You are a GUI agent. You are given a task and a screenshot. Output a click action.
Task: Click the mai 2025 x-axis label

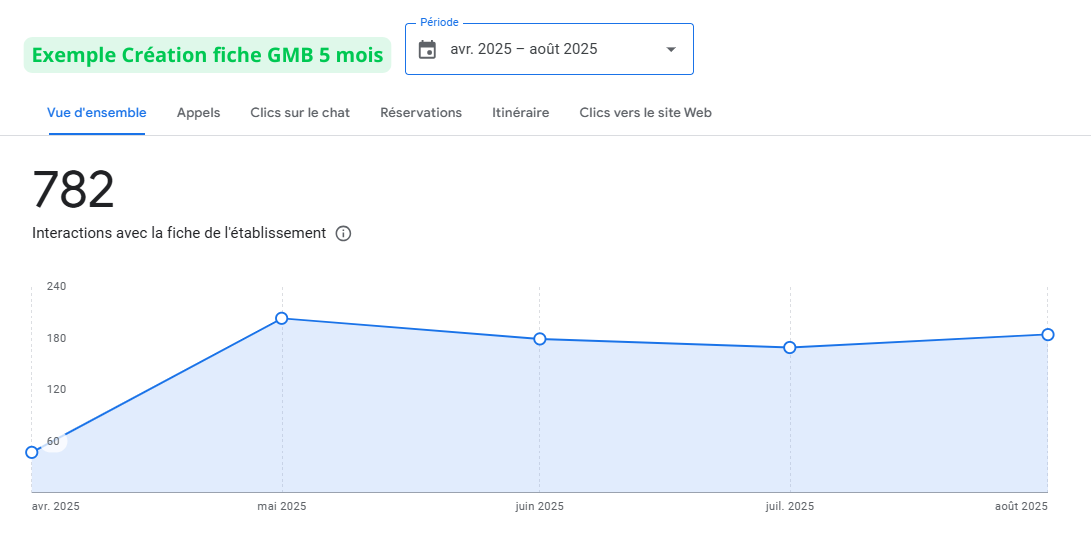[x=282, y=506]
